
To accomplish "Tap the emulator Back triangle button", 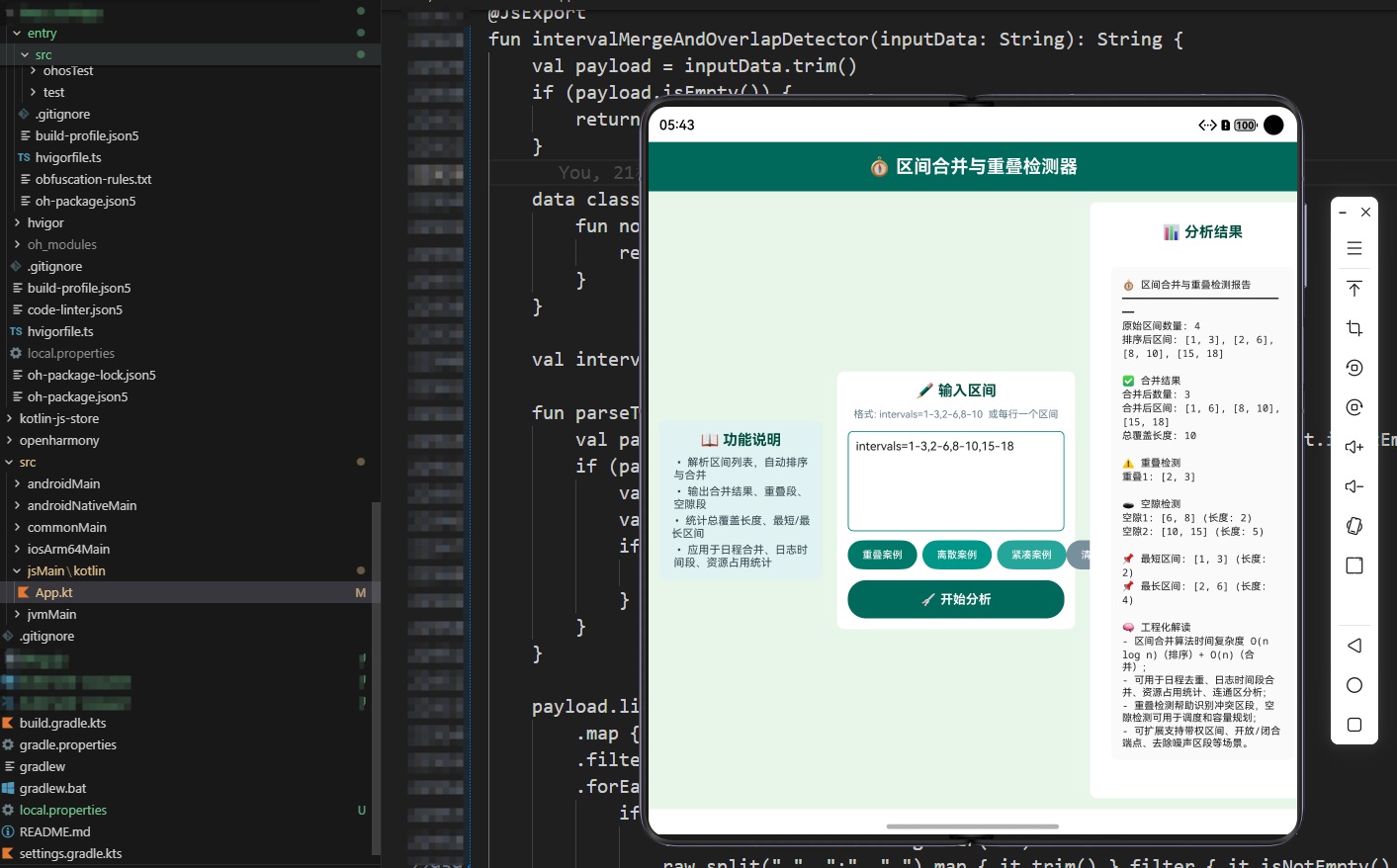I will [x=1354, y=646].
